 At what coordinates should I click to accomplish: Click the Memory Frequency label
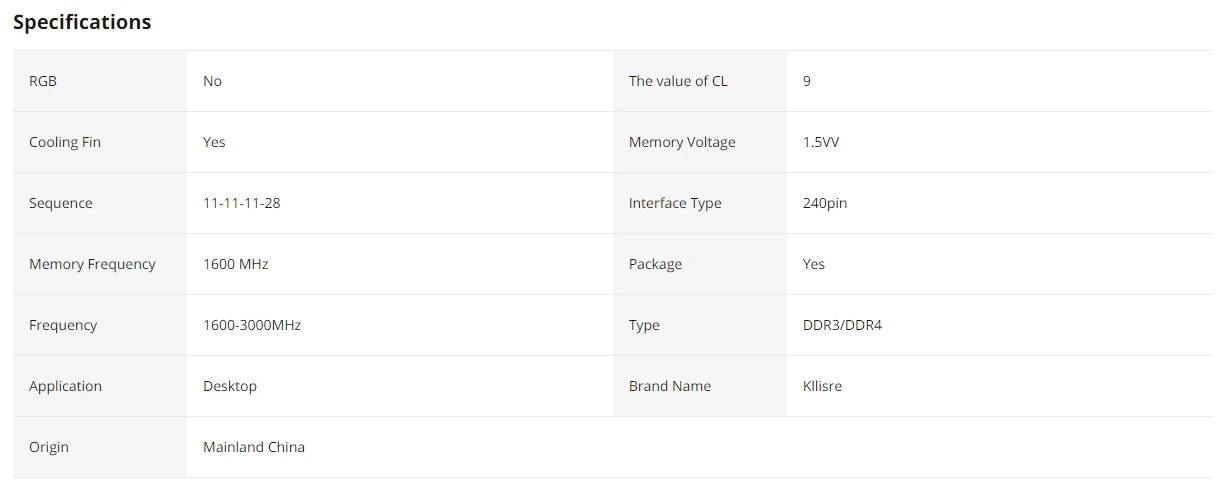92,264
